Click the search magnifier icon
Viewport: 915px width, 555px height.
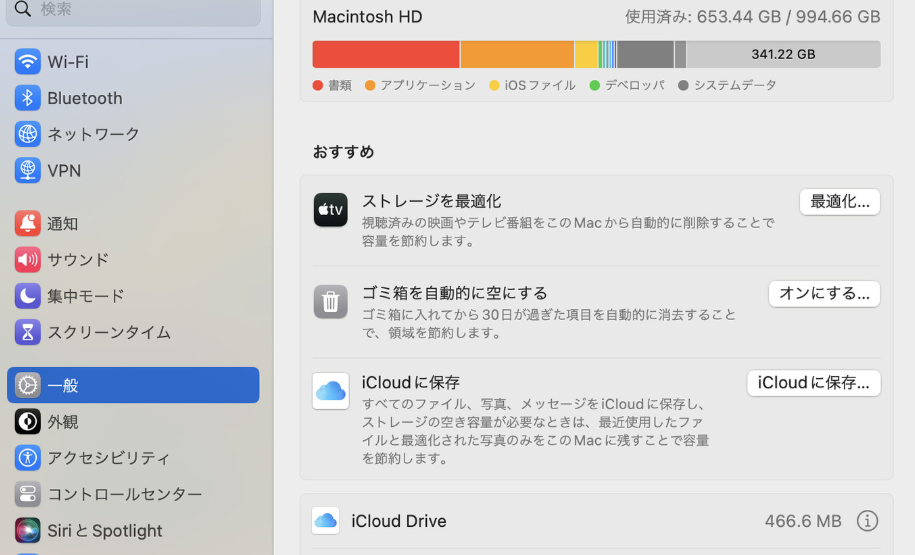click(23, 9)
